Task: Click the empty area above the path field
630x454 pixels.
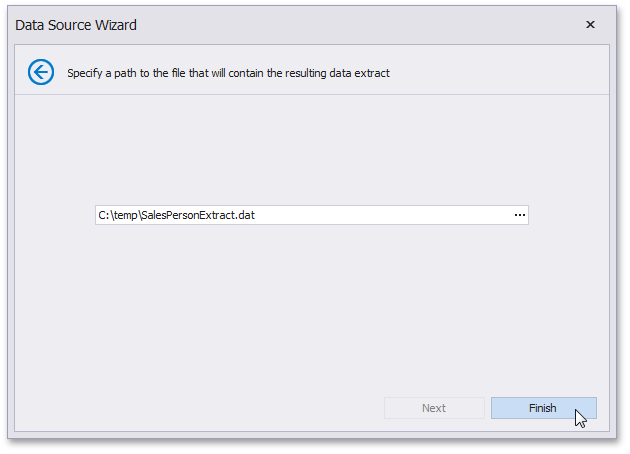Action: 310,150
